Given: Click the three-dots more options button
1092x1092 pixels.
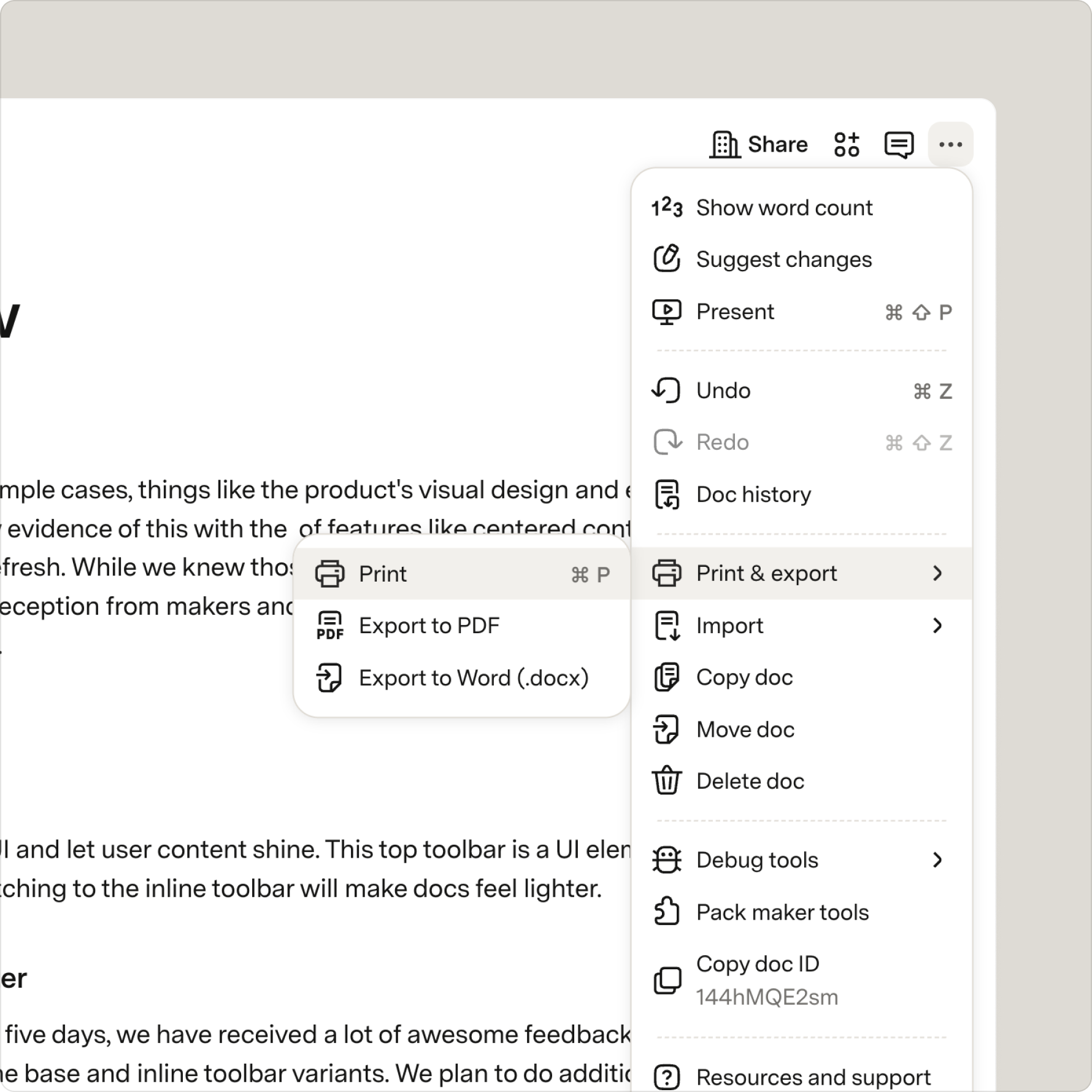Looking at the screenshot, I should click(950, 145).
